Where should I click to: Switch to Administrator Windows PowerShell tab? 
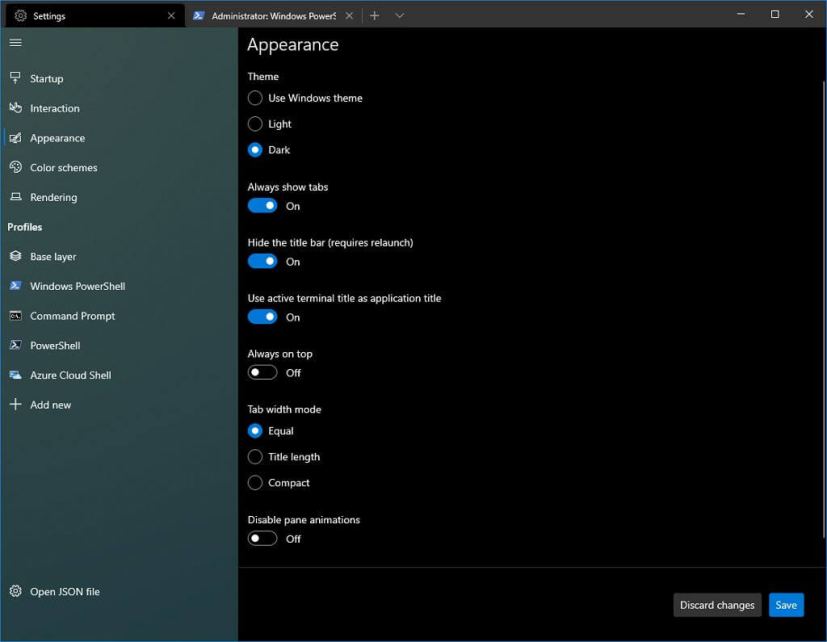(273, 16)
